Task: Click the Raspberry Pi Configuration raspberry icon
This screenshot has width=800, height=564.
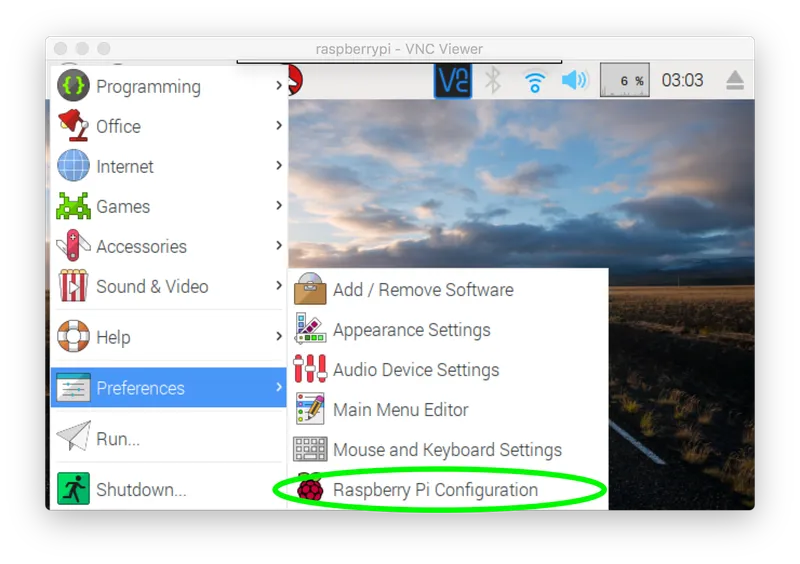Action: click(310, 488)
